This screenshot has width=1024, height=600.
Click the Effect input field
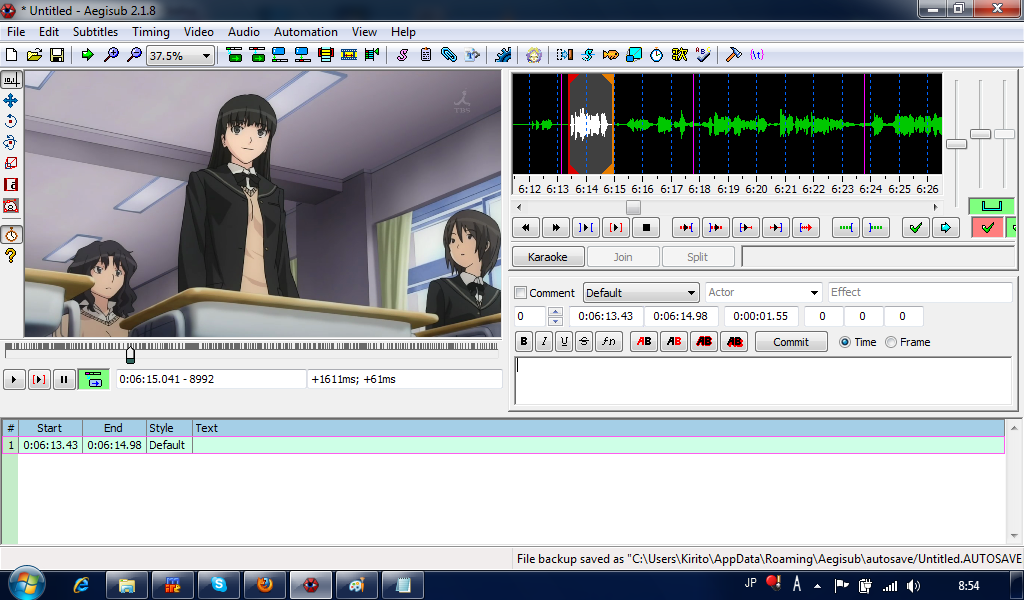920,292
